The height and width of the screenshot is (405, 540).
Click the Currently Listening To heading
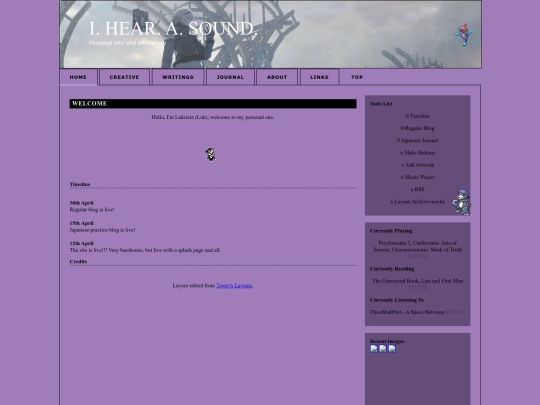coord(397,300)
